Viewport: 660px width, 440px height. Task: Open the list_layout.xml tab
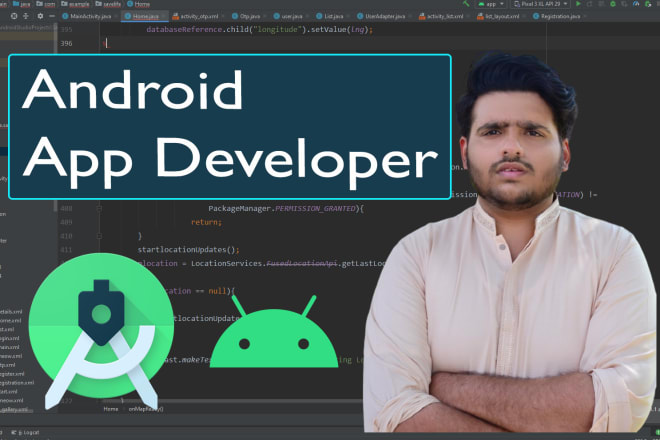498,16
